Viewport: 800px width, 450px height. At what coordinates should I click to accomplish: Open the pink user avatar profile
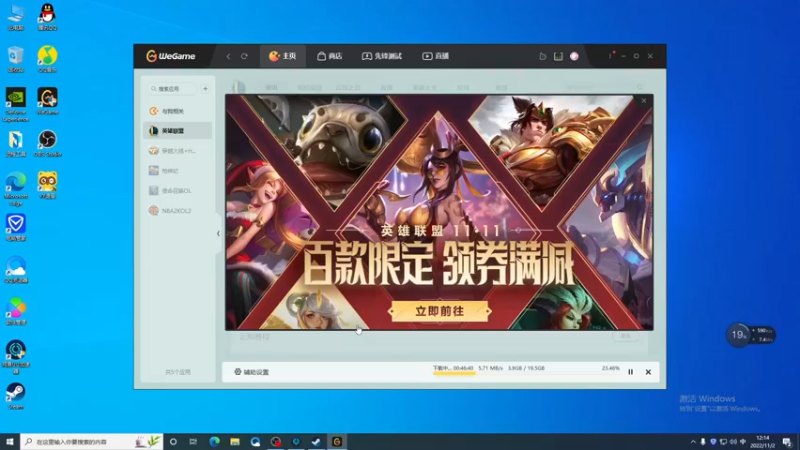click(x=574, y=56)
